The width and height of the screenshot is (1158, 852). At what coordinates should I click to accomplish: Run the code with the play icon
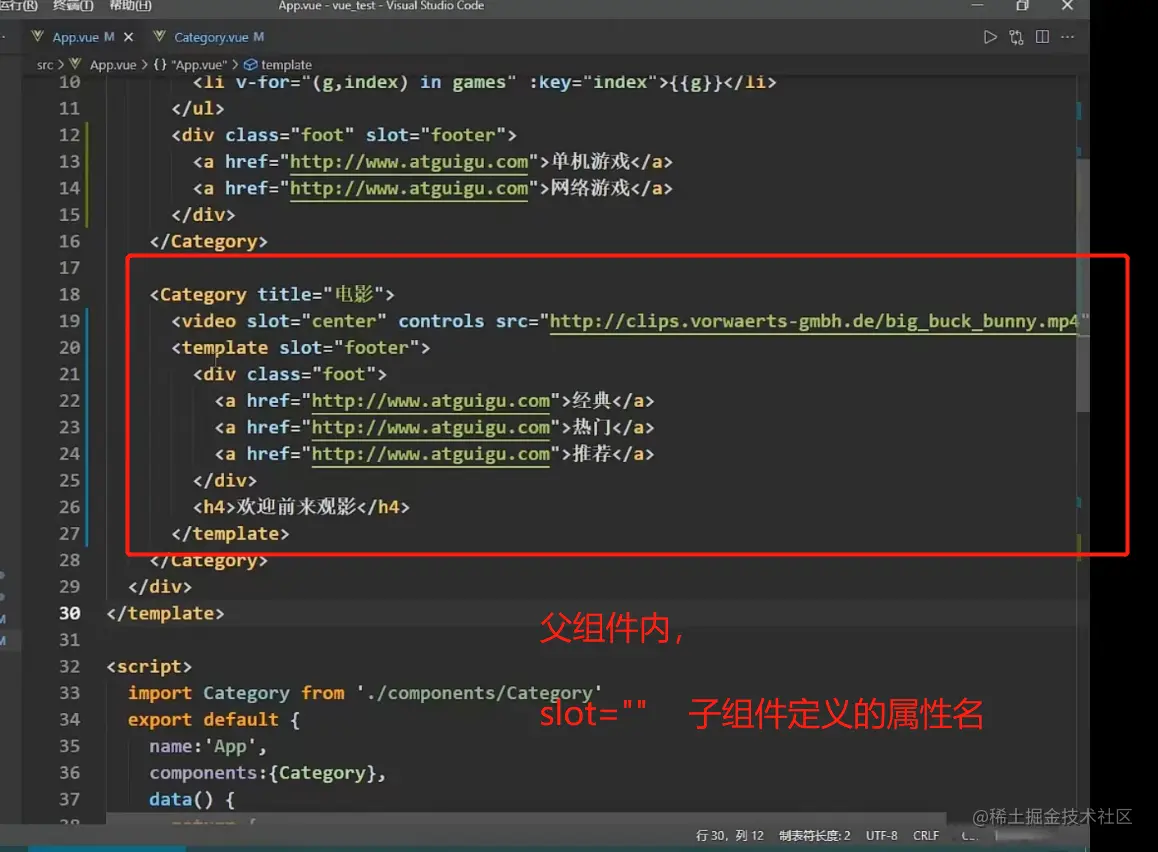[990, 37]
